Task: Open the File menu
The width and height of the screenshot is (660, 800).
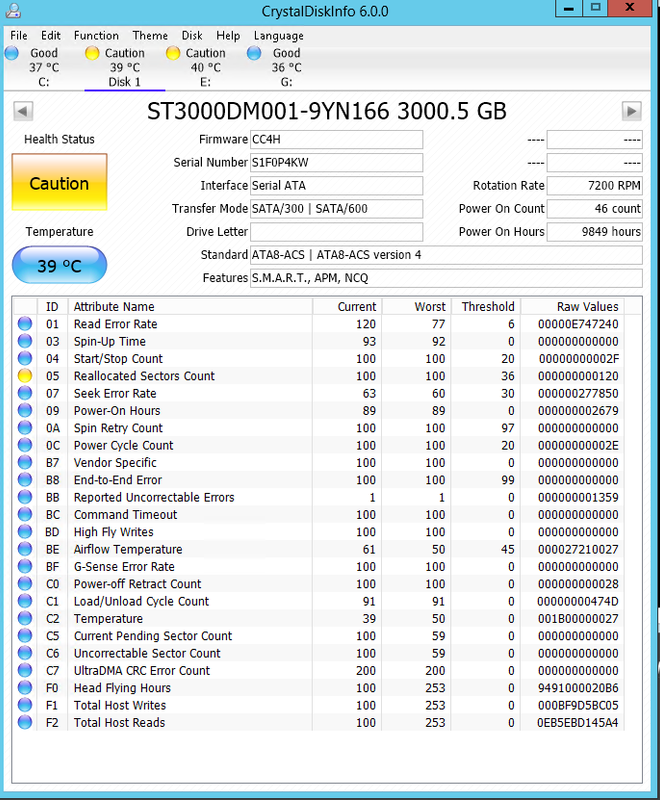Action: [19, 36]
